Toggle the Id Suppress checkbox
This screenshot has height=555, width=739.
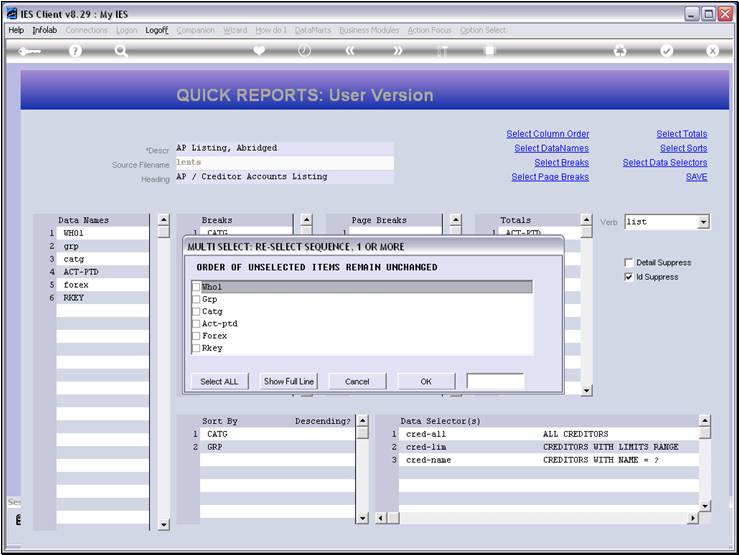pos(628,277)
